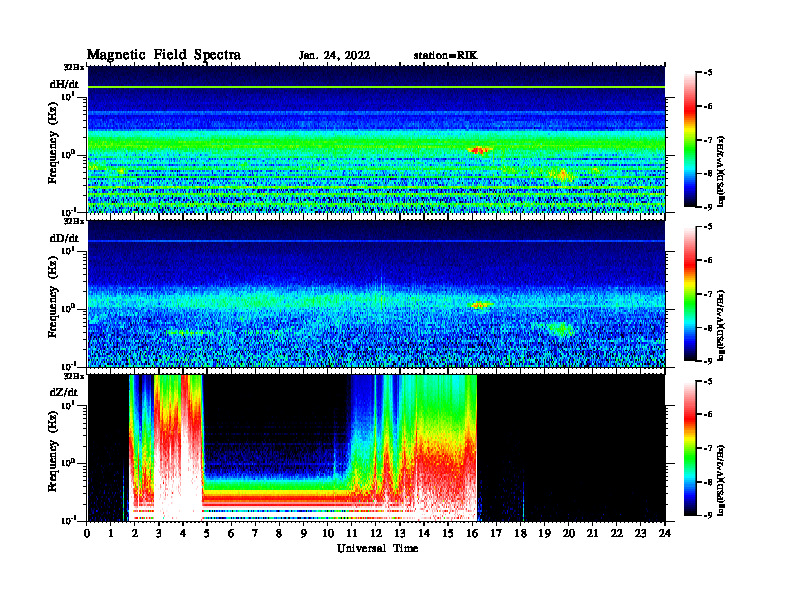Click the dH/dt panel color scale bar
Viewport: 792px width, 612px height.
coord(690,140)
